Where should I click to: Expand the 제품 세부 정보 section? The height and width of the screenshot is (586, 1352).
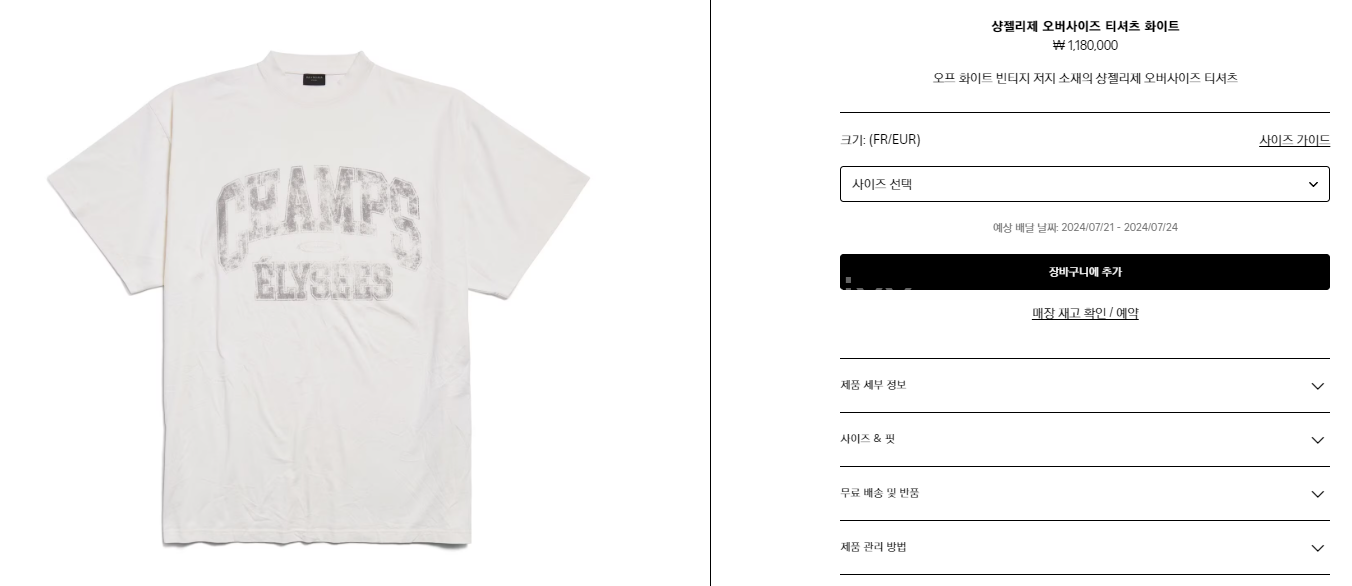pos(1085,386)
